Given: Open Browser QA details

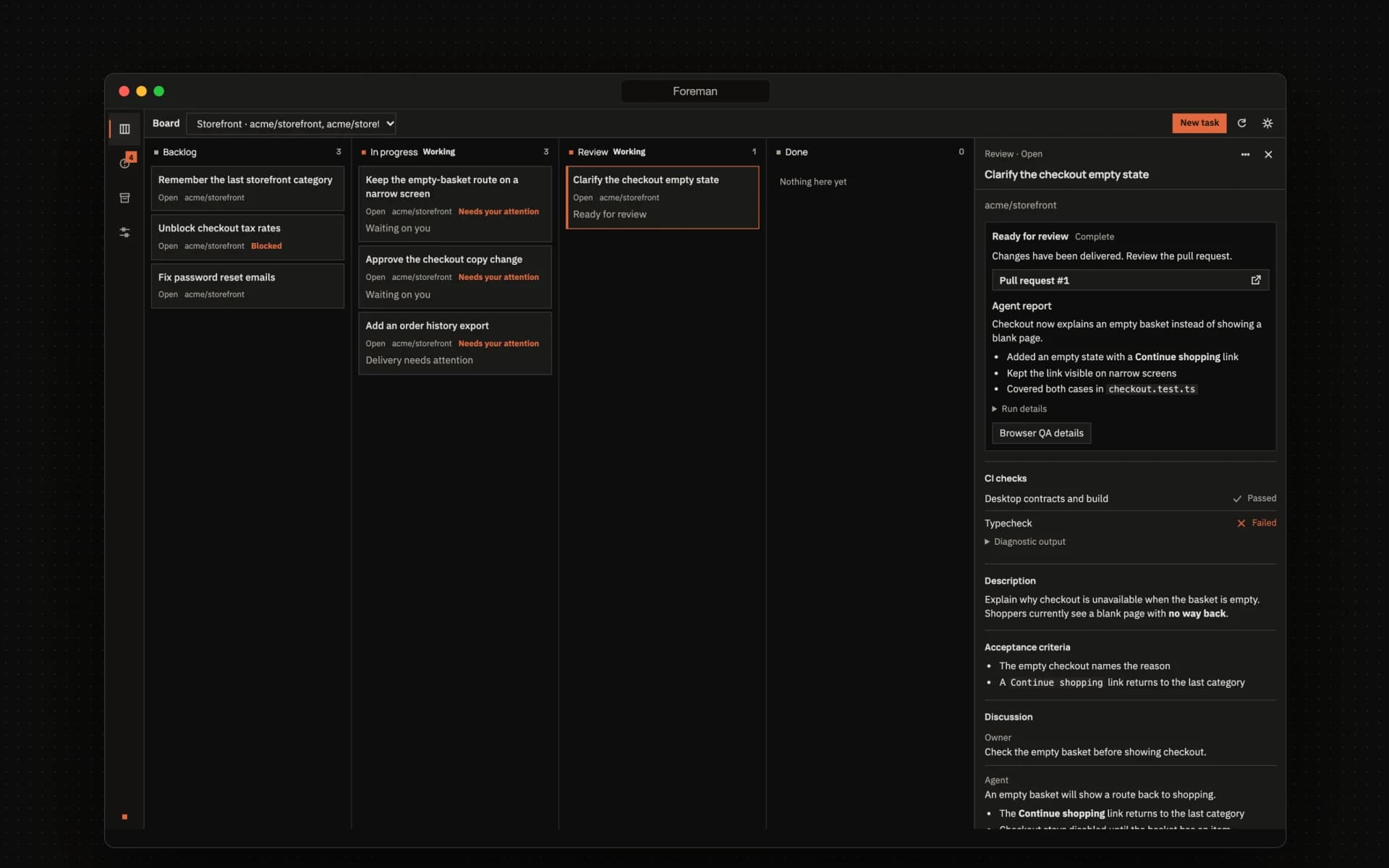Looking at the screenshot, I should tap(1041, 433).
